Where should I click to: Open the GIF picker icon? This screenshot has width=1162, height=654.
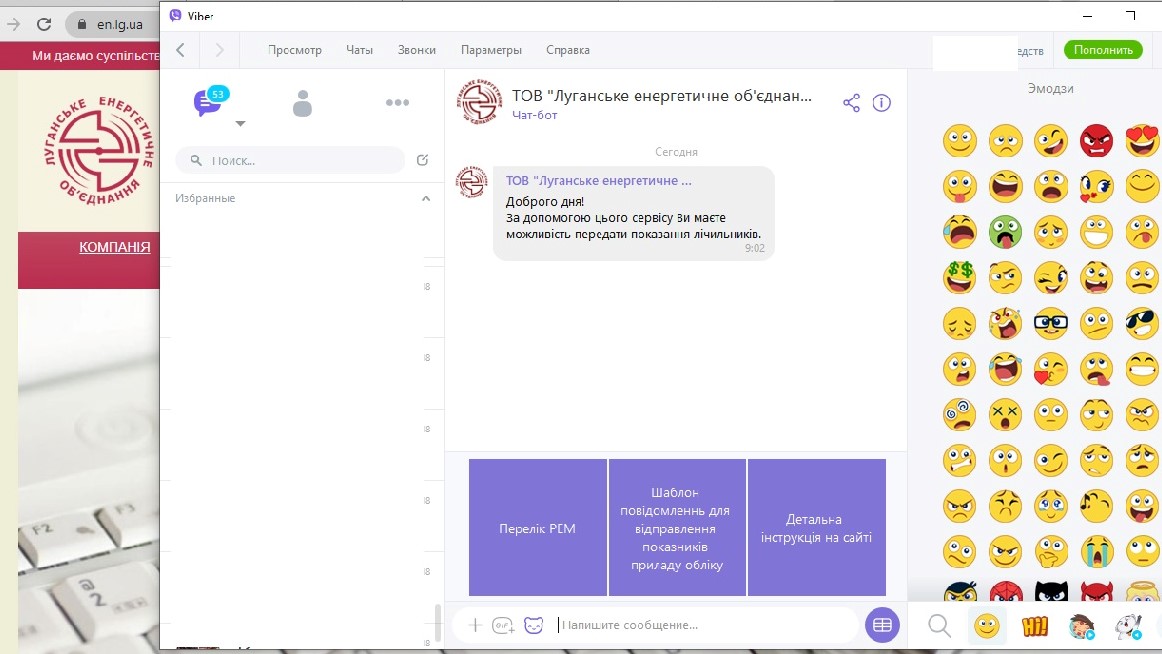click(503, 625)
